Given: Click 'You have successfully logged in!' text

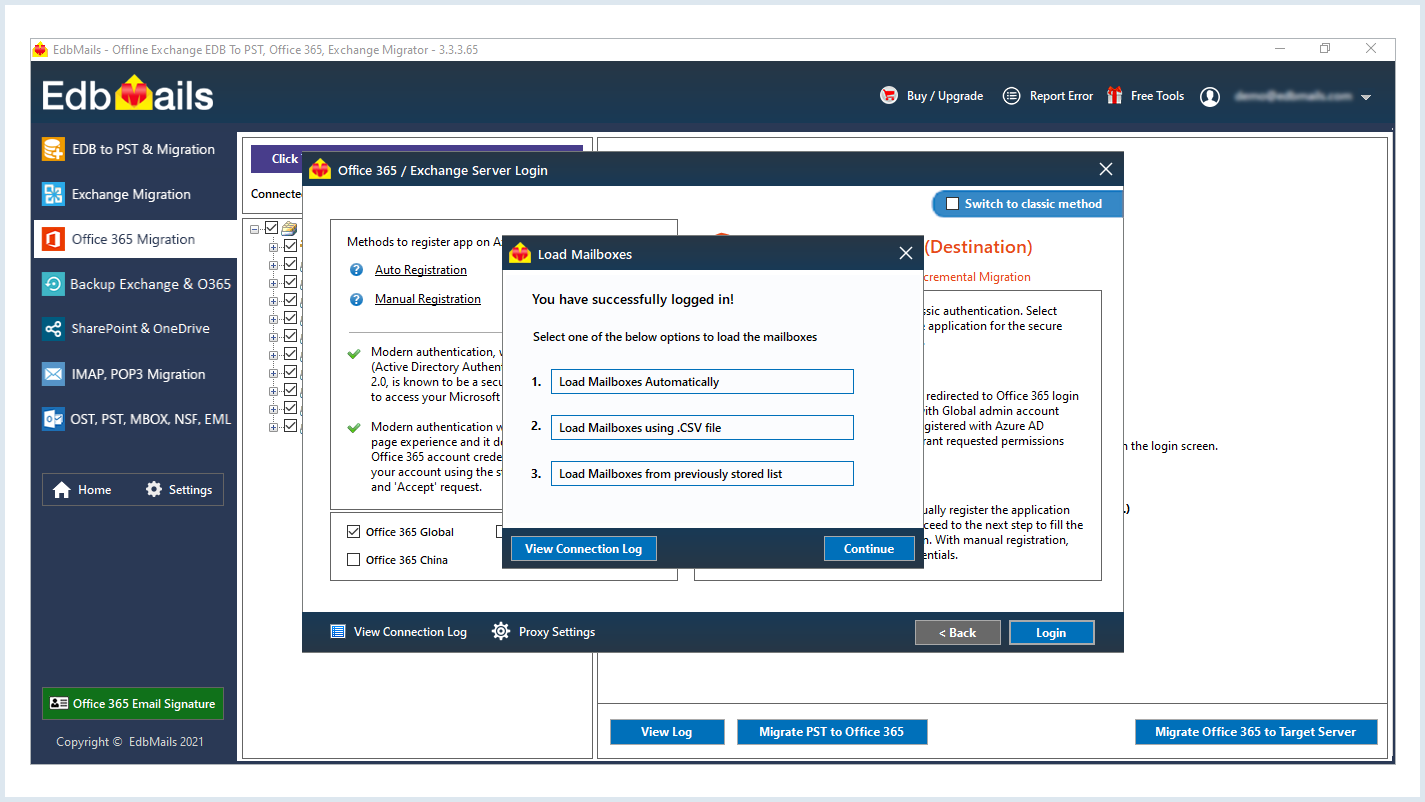Looking at the screenshot, I should pyautogui.click(x=633, y=299).
